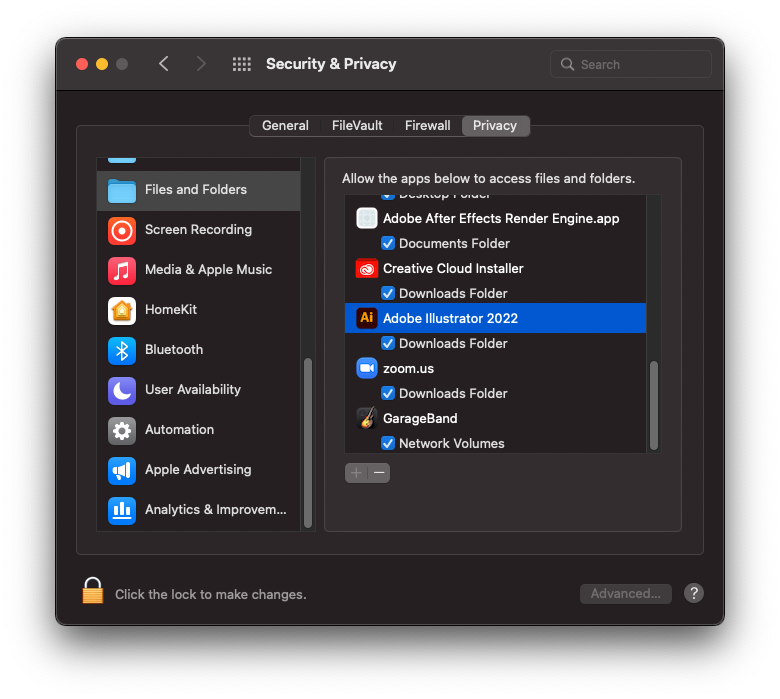Switch to the FileVault tab
This screenshot has height=699, width=780.
pos(357,125)
